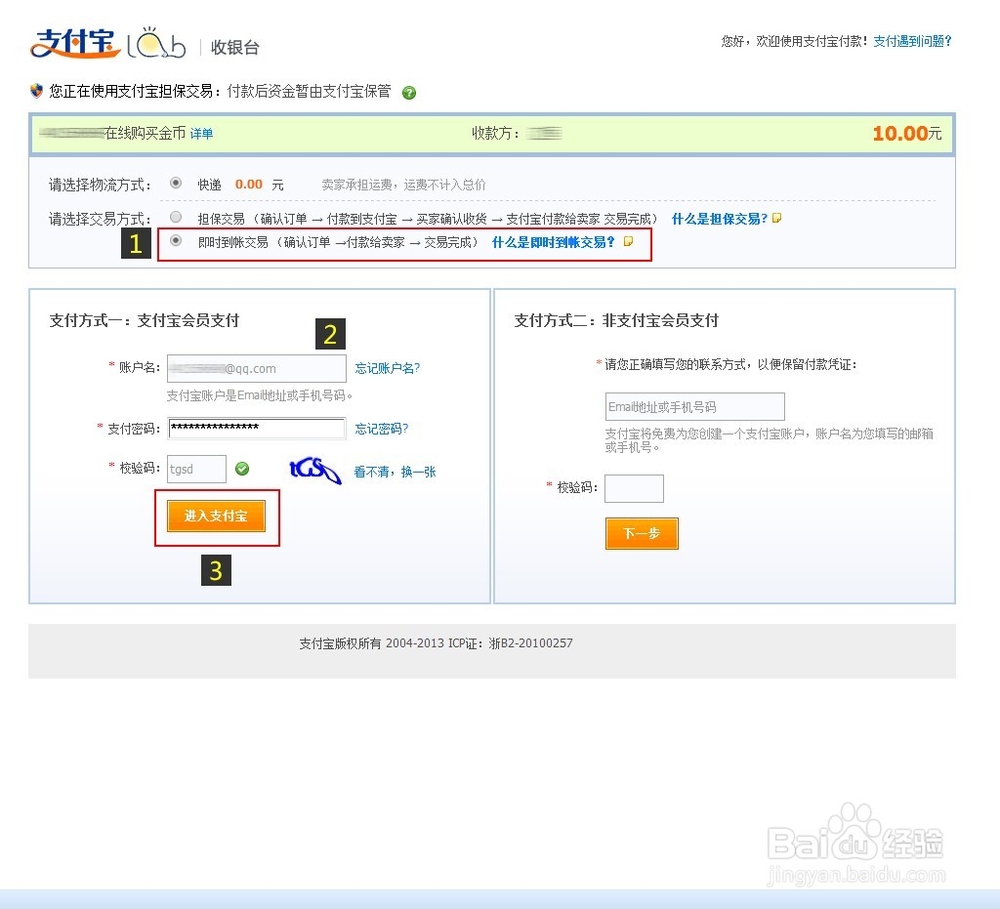Click the 支付方式一：支付宝会员支付 heading
The height and width of the screenshot is (909, 1000).
[144, 320]
